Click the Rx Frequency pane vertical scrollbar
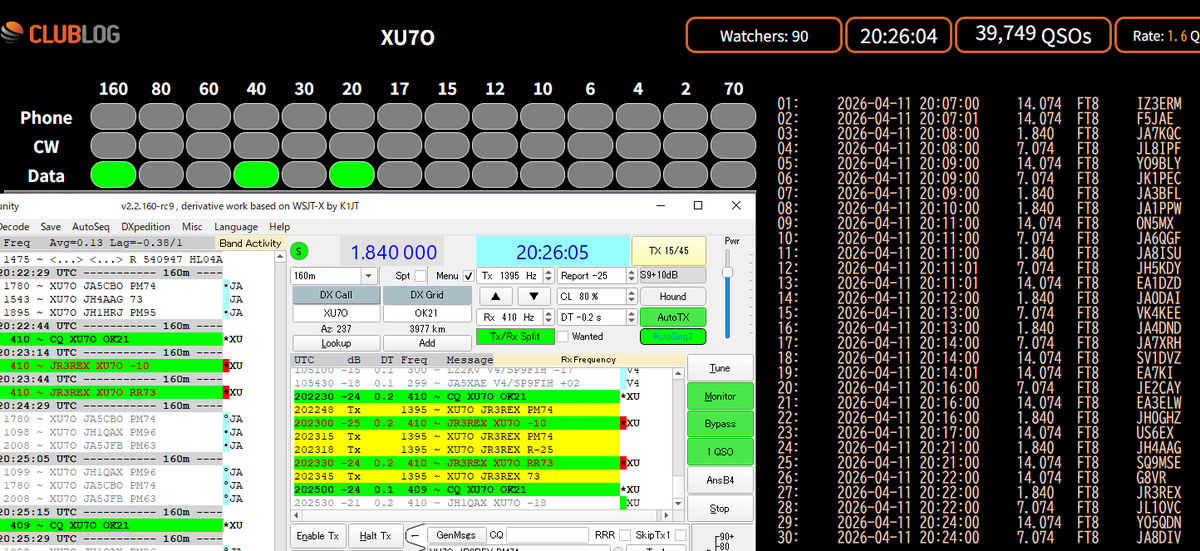Screen dimensions: 1200x551 coord(677,437)
